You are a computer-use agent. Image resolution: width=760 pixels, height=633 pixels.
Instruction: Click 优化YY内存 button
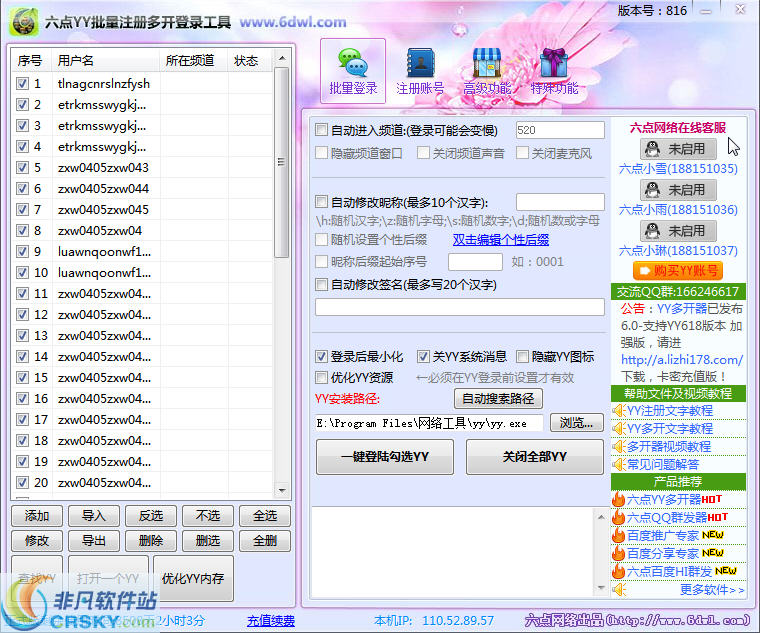point(193,578)
